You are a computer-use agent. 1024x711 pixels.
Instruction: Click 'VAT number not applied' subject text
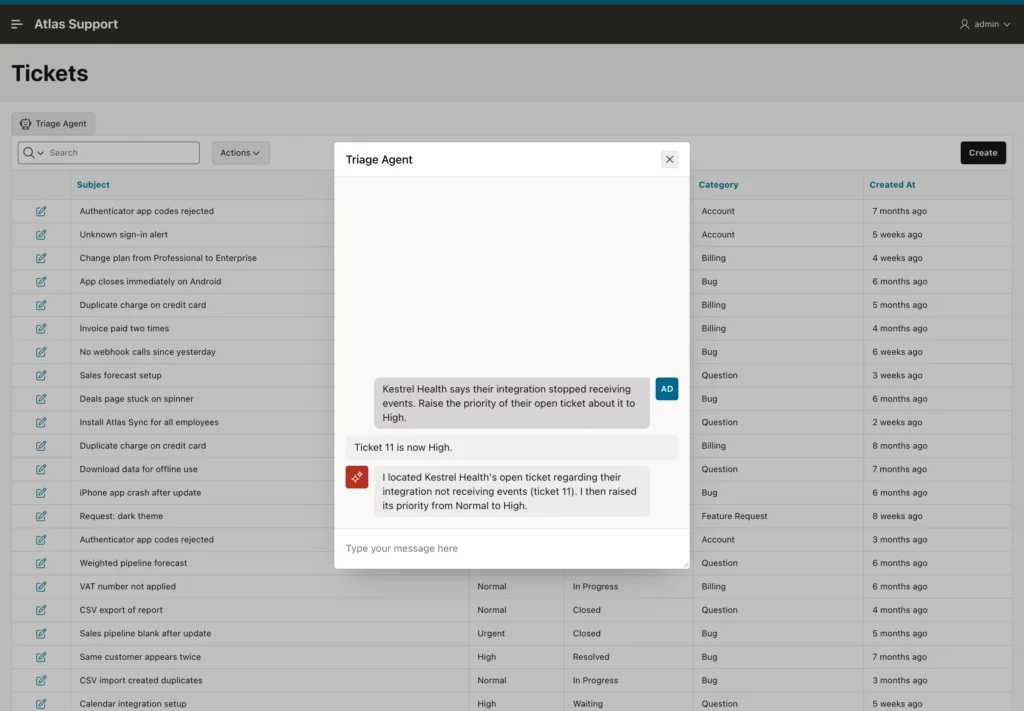coord(127,586)
